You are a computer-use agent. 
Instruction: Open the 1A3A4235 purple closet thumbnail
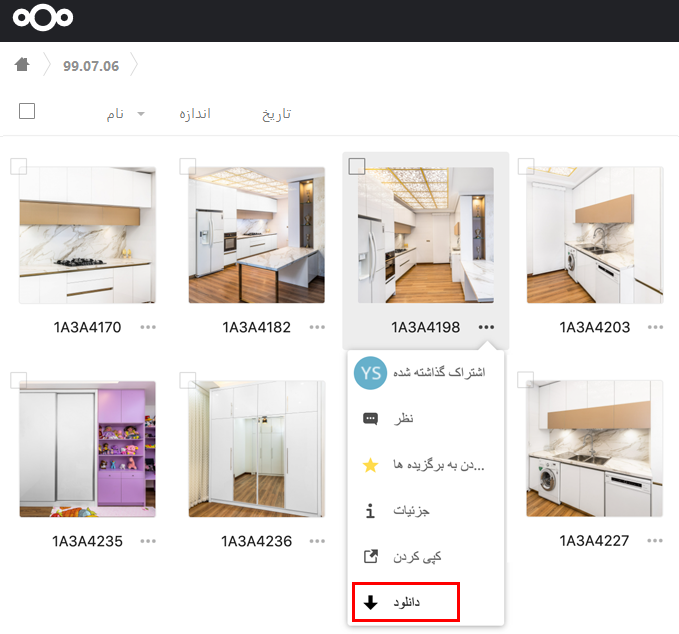[87, 449]
